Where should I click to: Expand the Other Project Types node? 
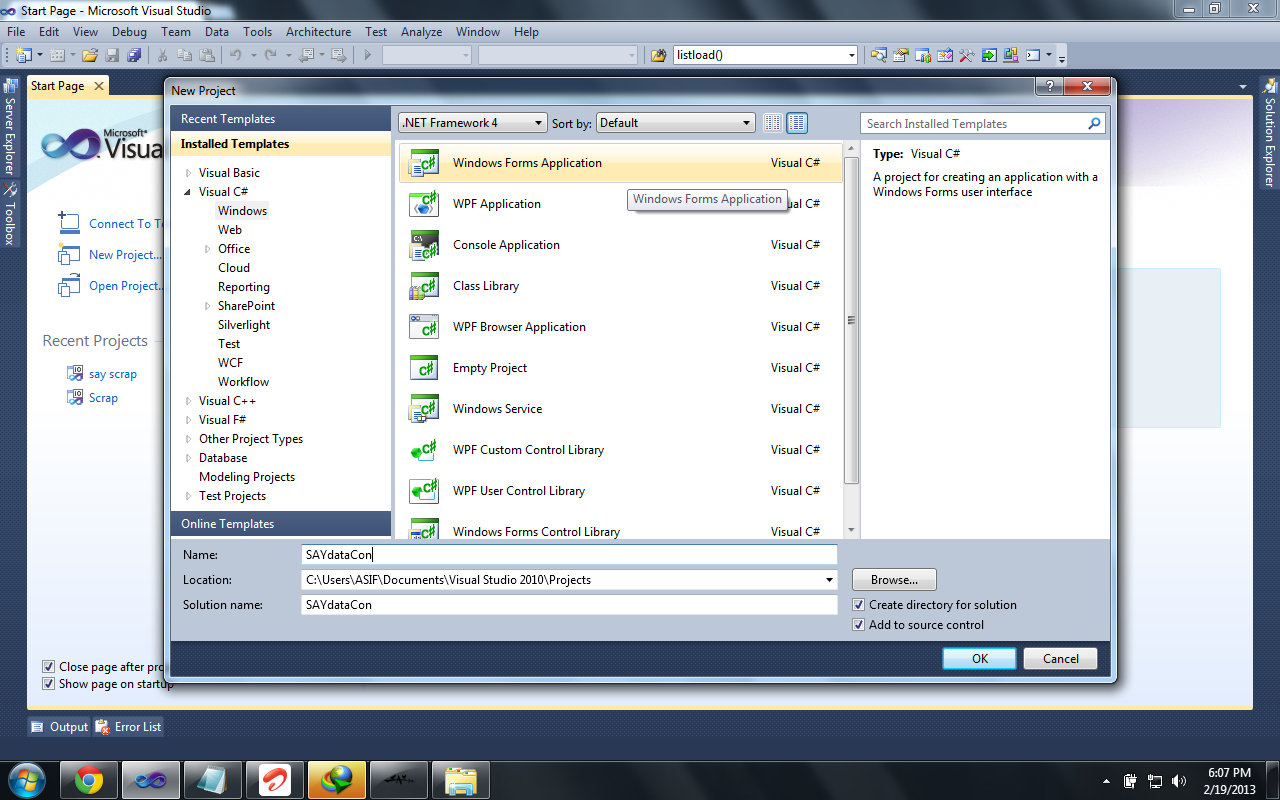[189, 439]
